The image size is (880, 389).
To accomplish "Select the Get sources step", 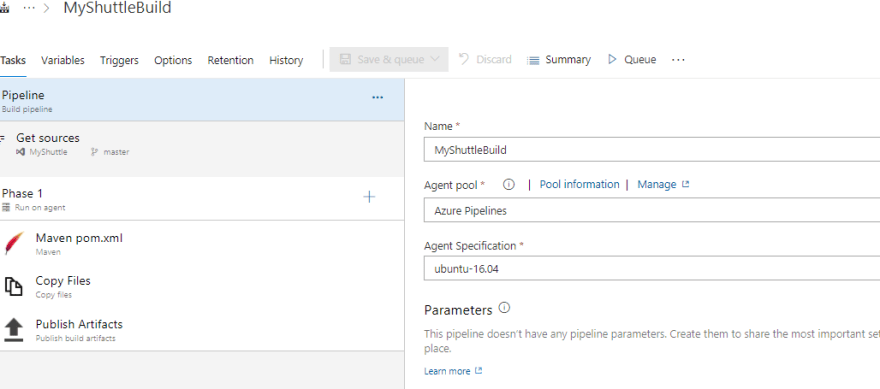I will pyautogui.click(x=202, y=144).
